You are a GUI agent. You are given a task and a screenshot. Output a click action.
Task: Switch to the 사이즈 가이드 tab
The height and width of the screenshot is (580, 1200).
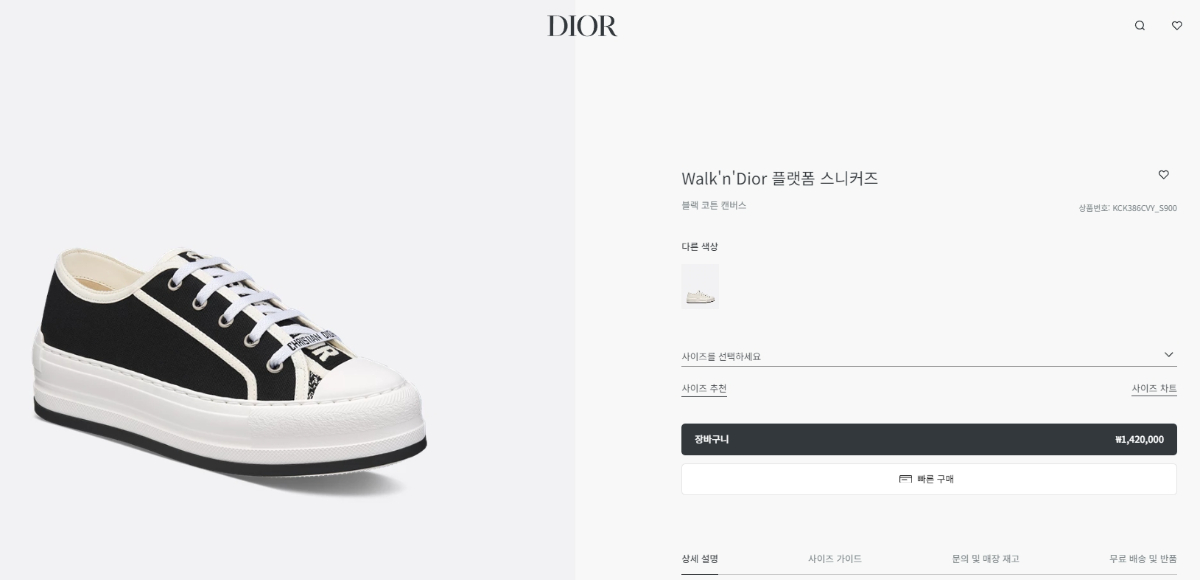tap(835, 559)
